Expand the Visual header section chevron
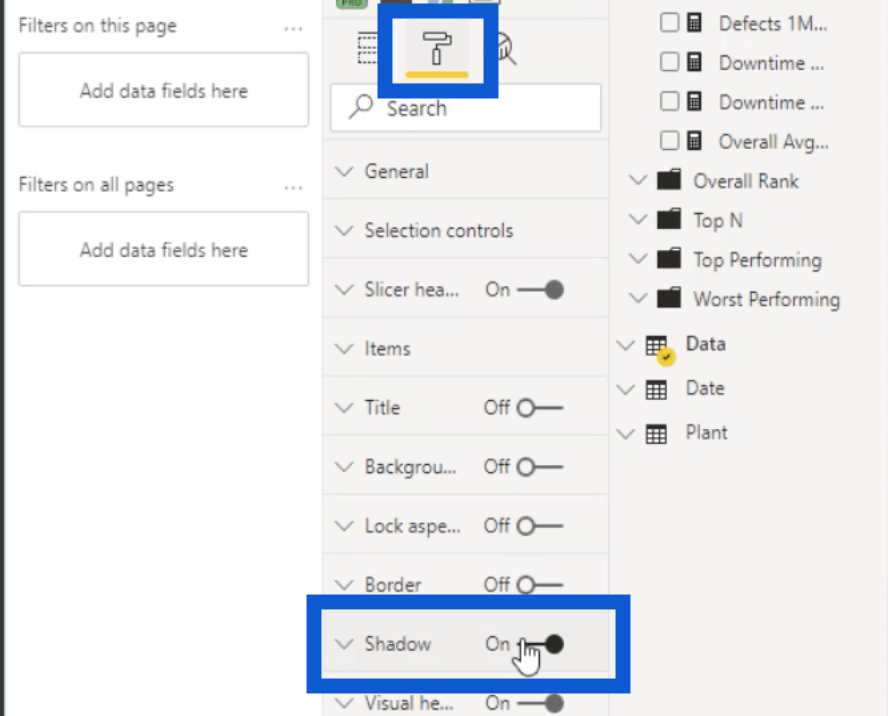888x716 pixels. pos(344,703)
